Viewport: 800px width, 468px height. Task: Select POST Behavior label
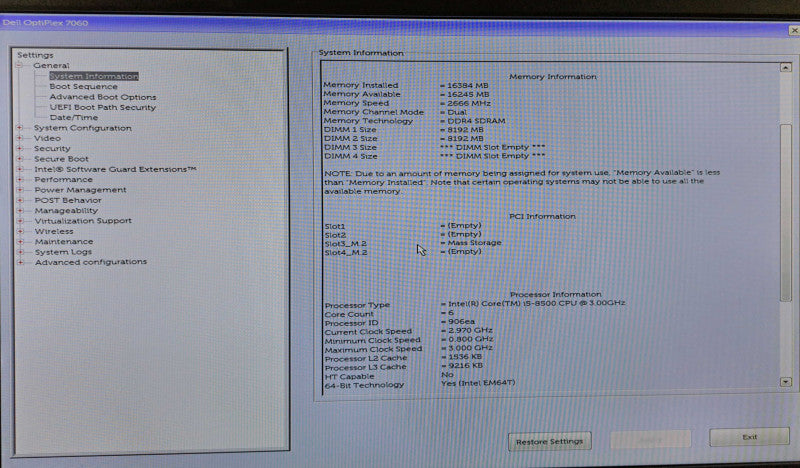(68, 200)
